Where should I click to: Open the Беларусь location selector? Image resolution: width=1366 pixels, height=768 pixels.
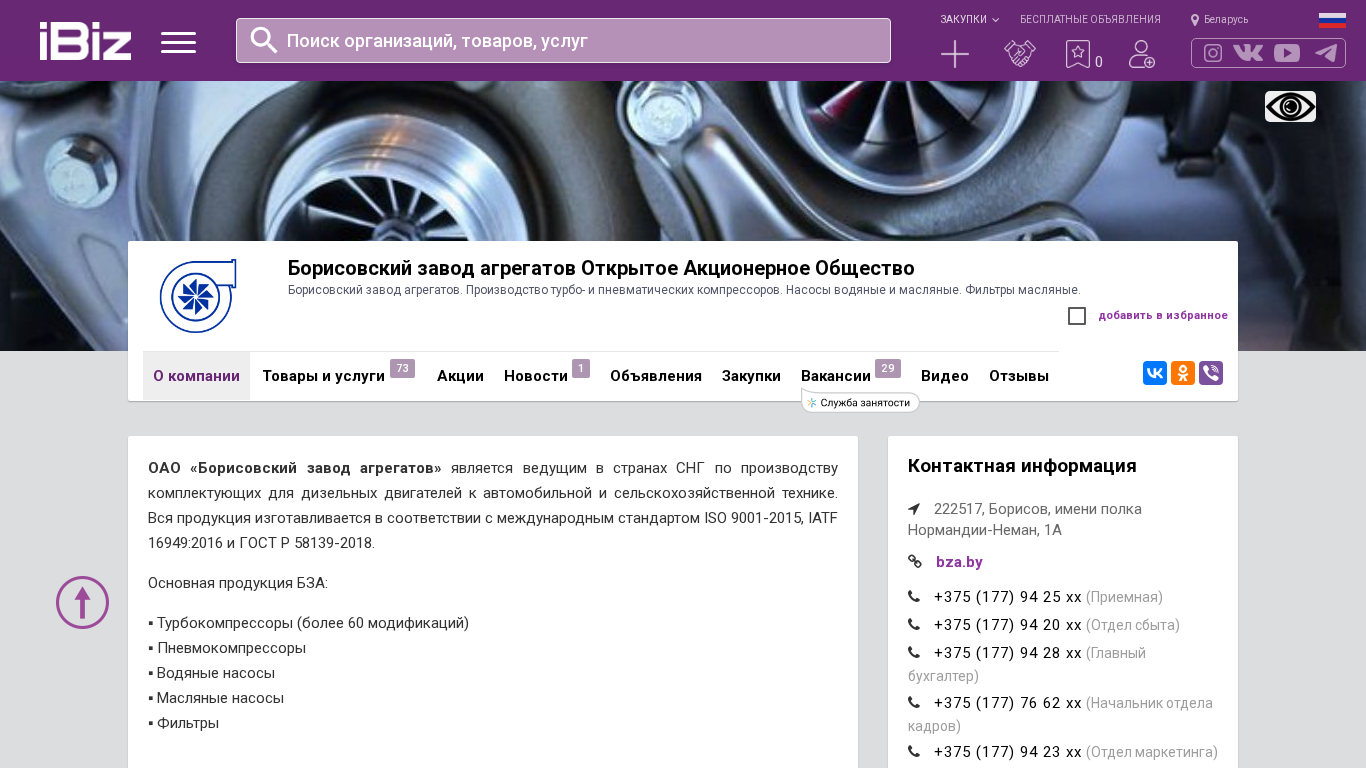pyautogui.click(x=1220, y=20)
